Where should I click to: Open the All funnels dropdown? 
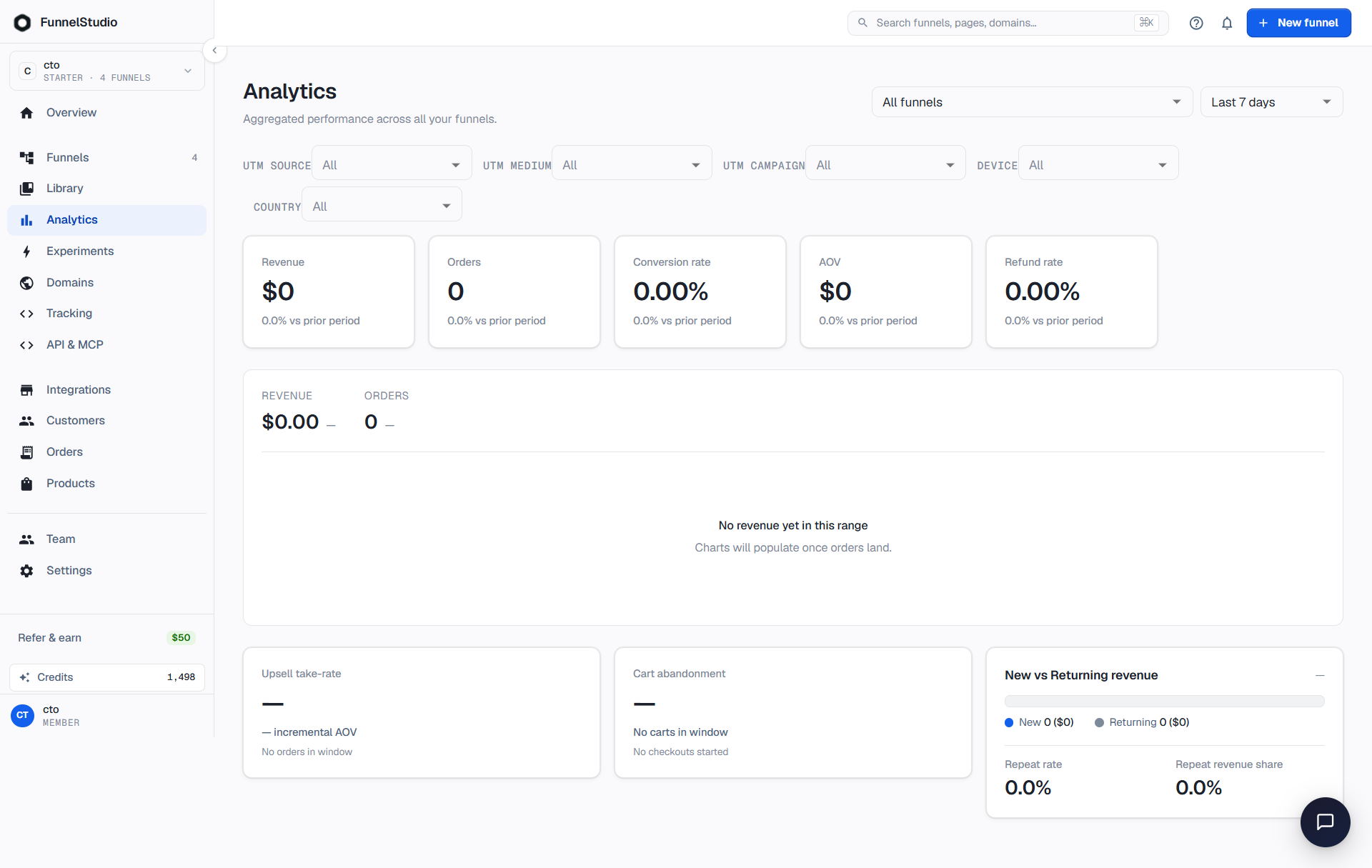(1032, 102)
